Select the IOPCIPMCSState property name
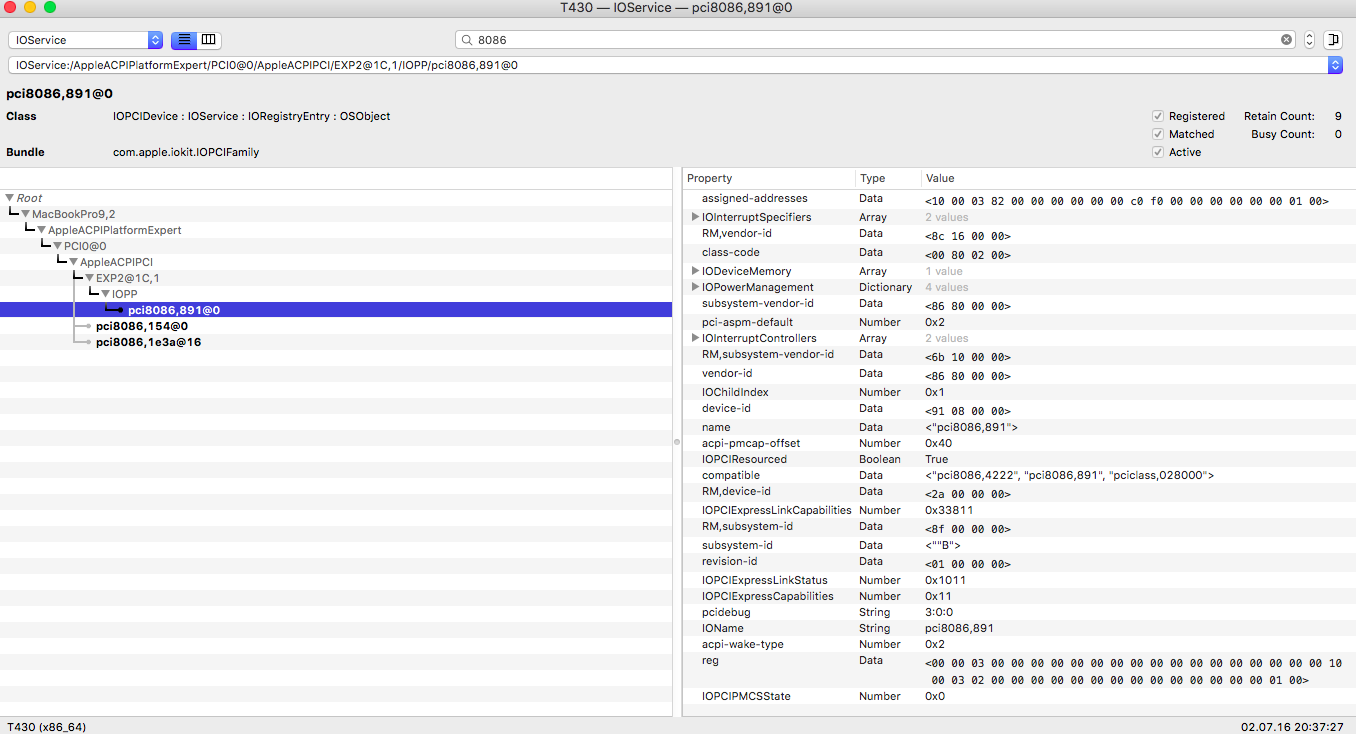This screenshot has height=734, width=1356. pyautogui.click(x=746, y=696)
